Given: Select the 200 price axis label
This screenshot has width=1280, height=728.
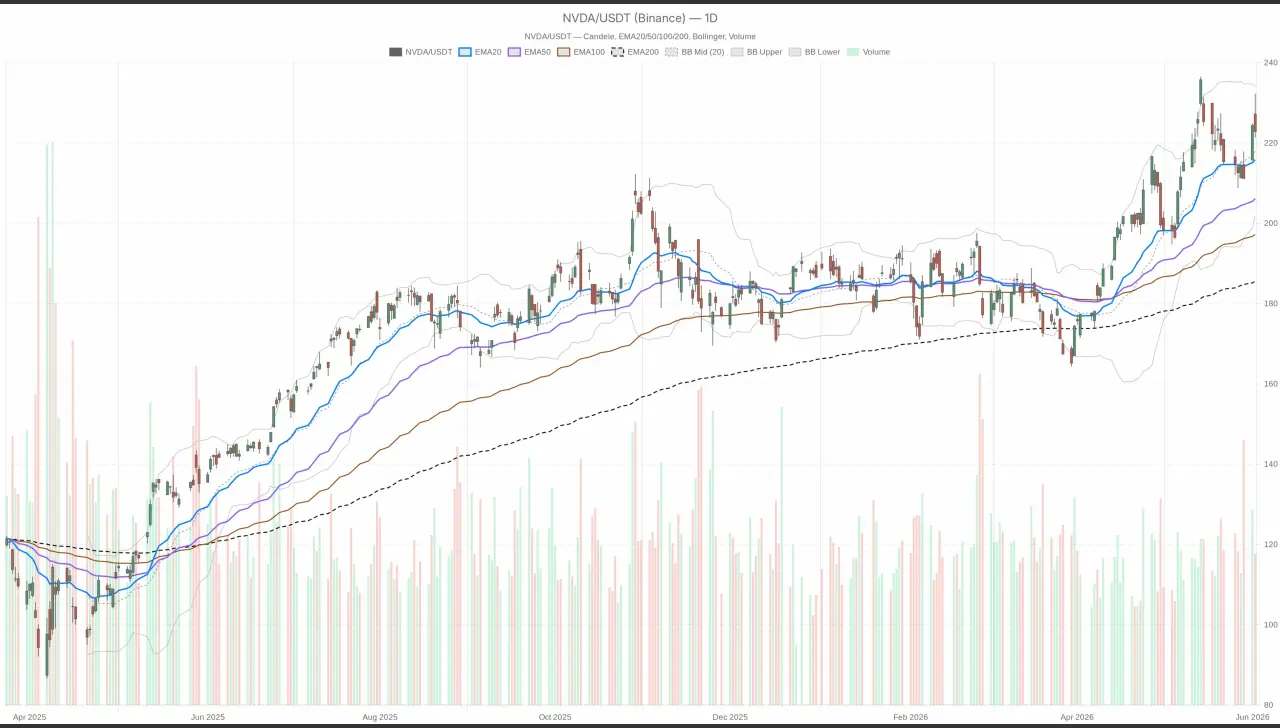Looking at the screenshot, I should point(1270,223).
